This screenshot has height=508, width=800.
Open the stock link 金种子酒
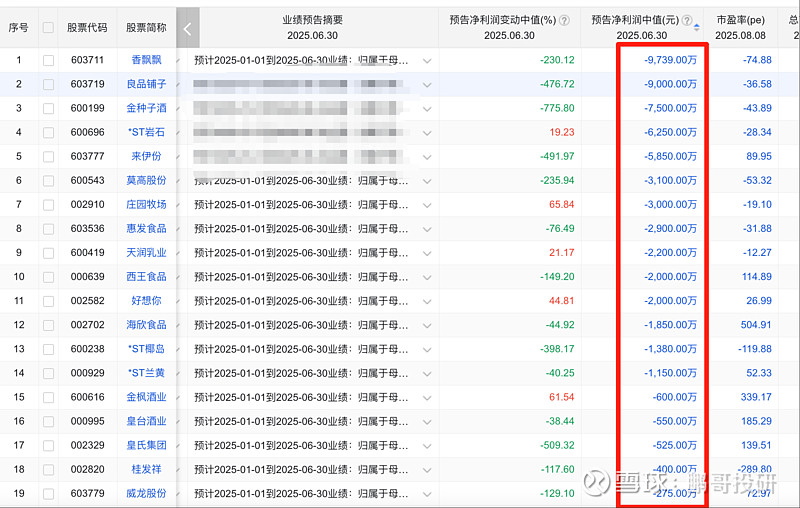click(x=146, y=108)
